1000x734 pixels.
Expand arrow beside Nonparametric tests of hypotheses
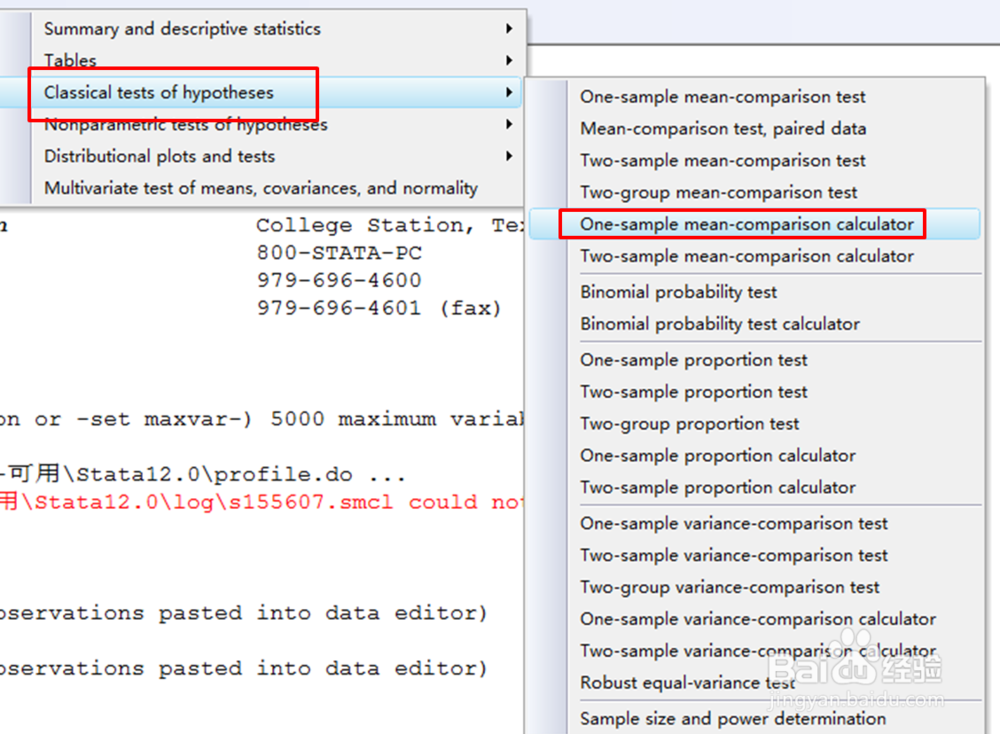[x=509, y=124]
